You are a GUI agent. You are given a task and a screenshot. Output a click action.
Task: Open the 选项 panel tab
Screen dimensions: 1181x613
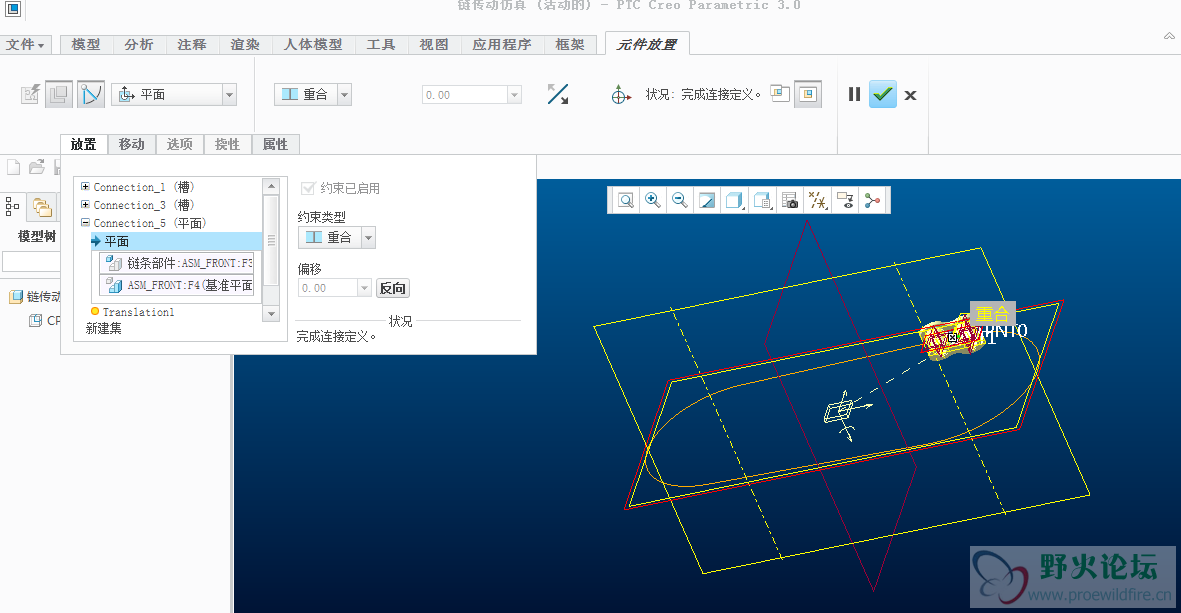pyautogui.click(x=179, y=144)
